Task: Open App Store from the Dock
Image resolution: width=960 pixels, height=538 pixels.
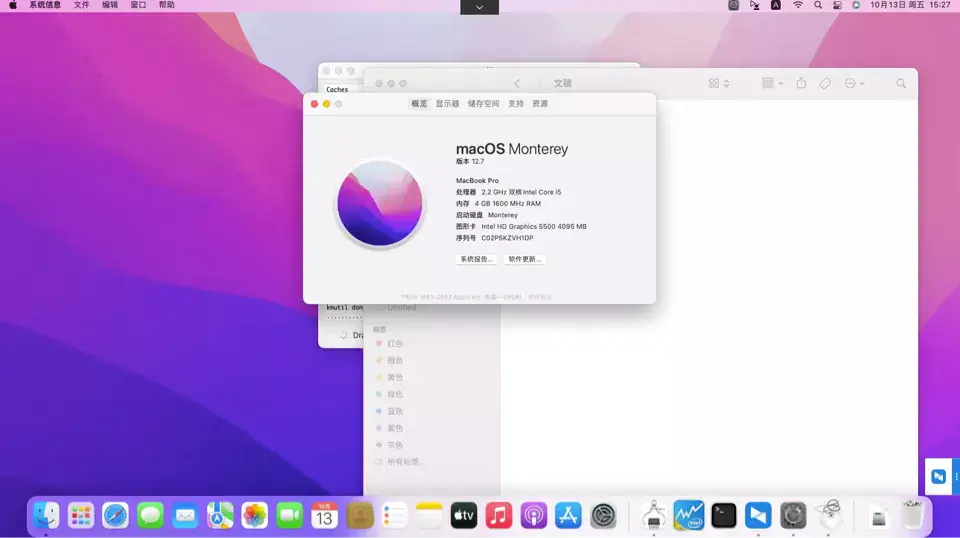Action: point(568,515)
